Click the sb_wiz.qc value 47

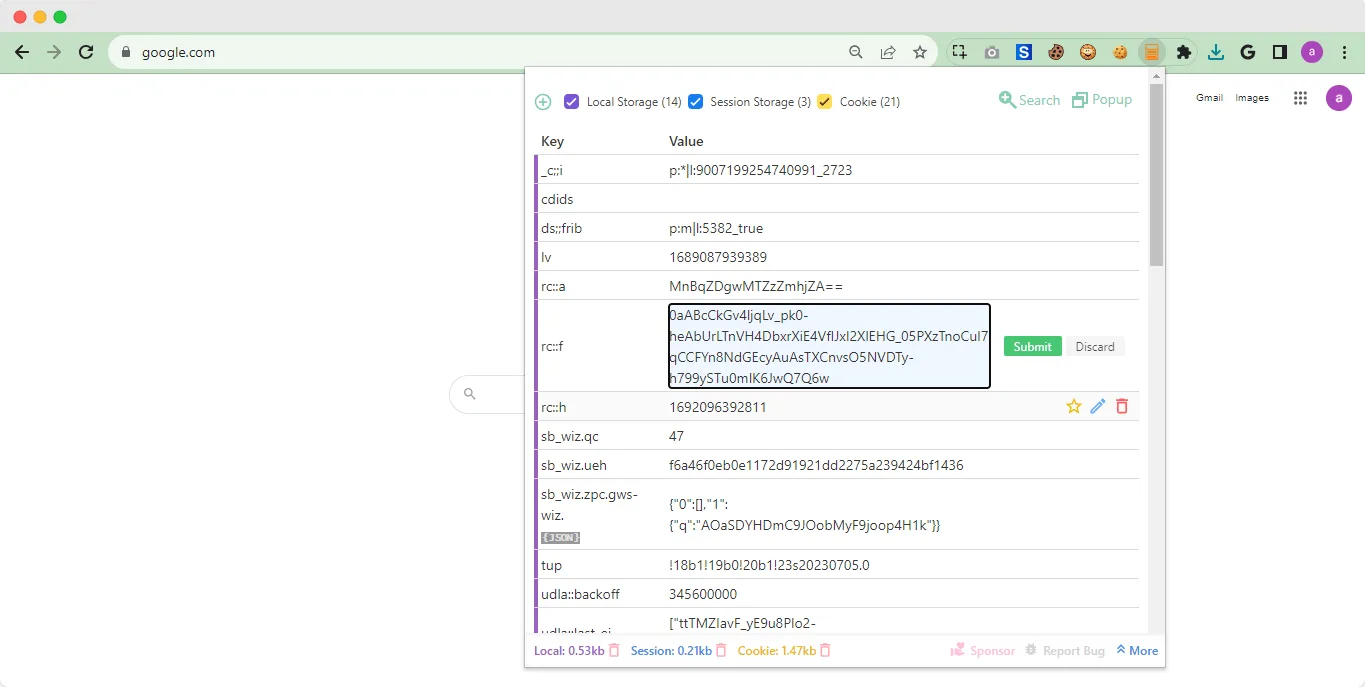coord(677,436)
